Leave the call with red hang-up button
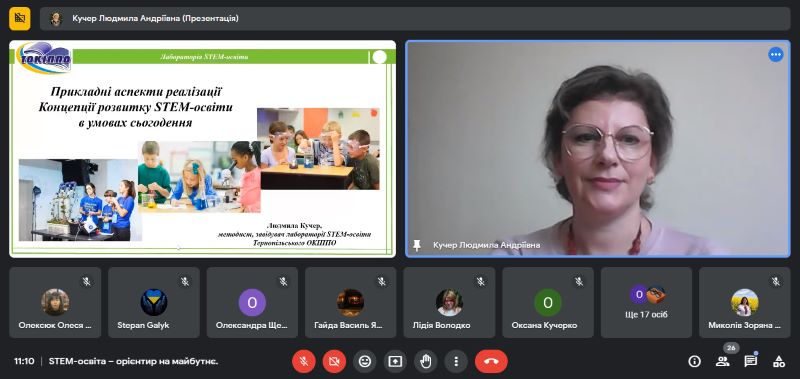 (x=491, y=362)
